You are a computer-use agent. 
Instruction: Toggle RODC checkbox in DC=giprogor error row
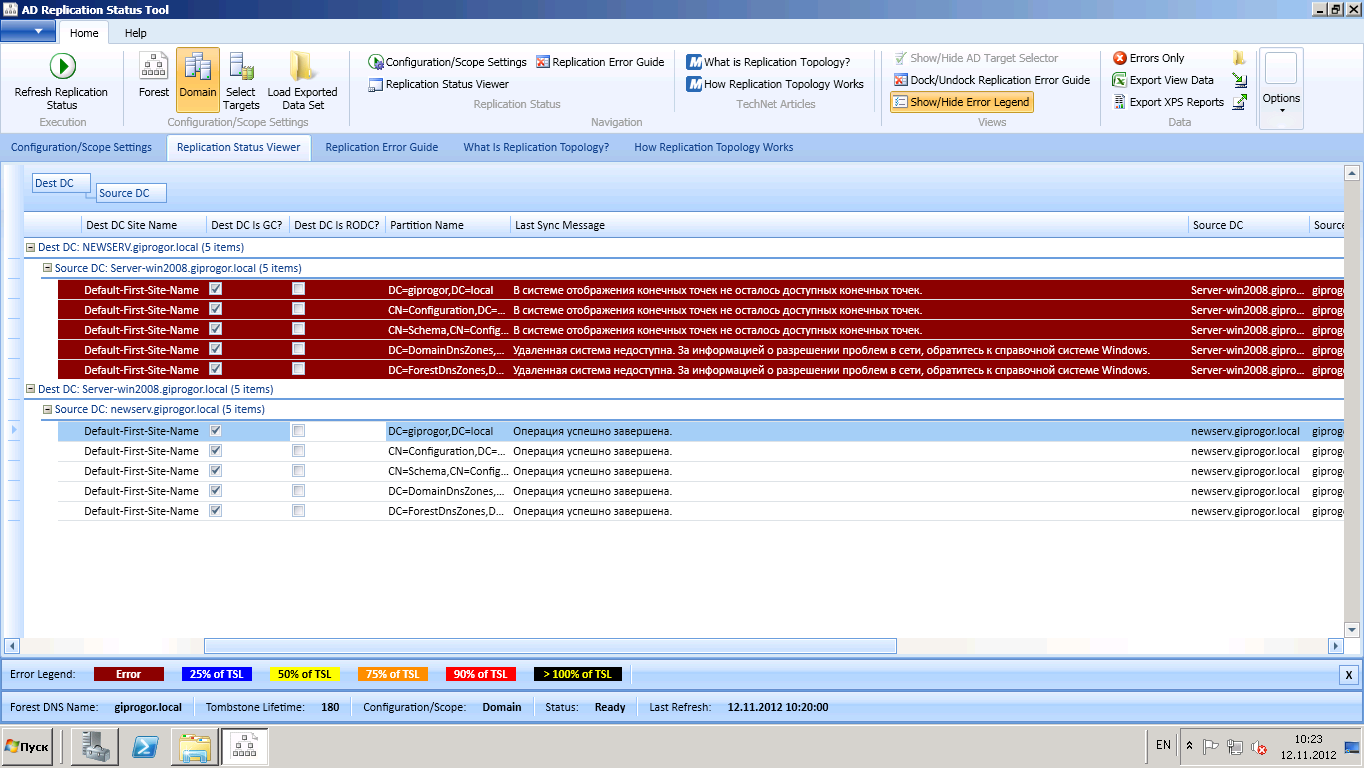click(x=298, y=289)
